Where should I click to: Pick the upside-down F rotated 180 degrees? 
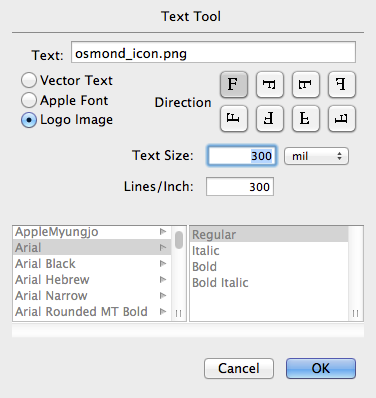[x=270, y=118]
